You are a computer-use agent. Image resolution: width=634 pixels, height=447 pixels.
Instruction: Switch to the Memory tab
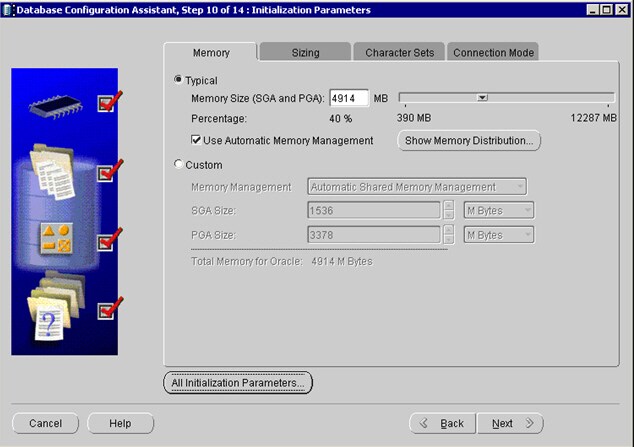click(211, 53)
